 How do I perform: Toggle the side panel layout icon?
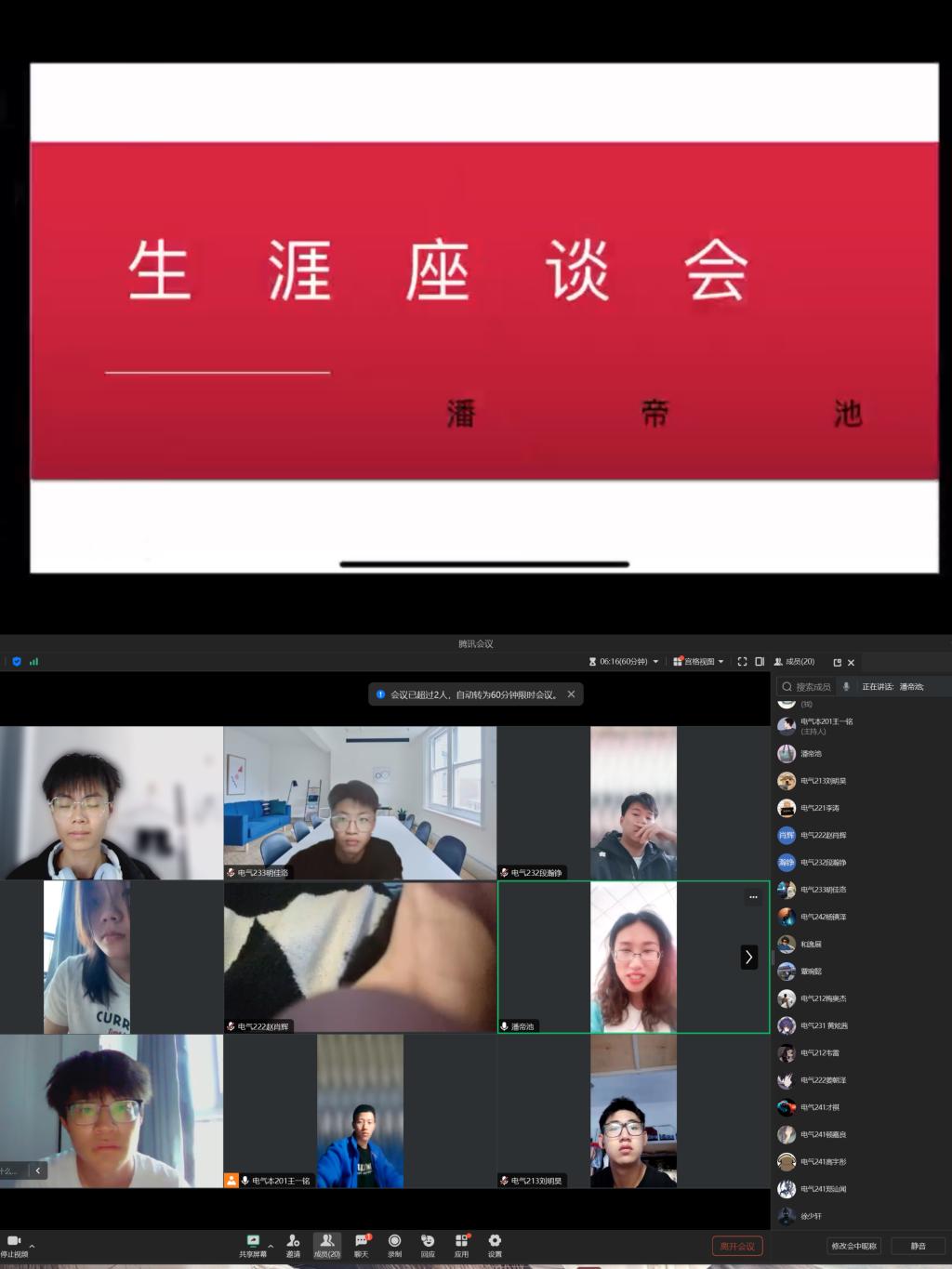coord(760,662)
